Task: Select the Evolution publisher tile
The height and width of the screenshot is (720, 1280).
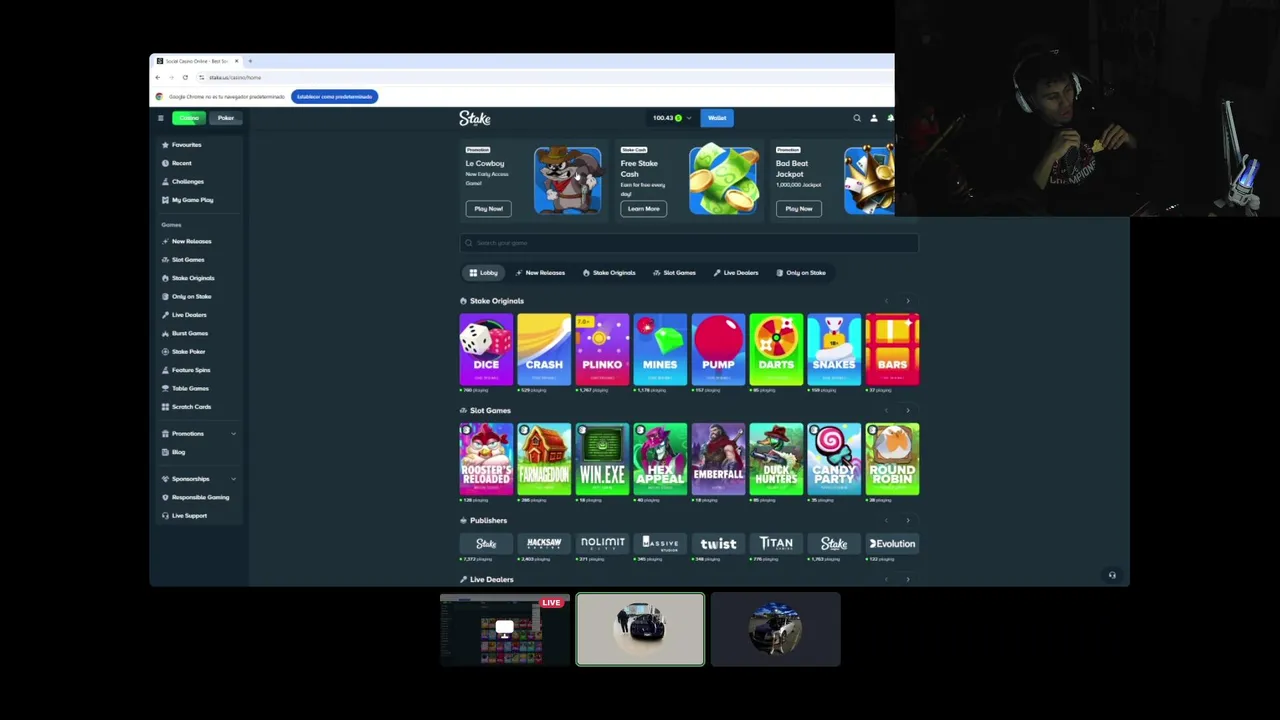Action: 892,544
